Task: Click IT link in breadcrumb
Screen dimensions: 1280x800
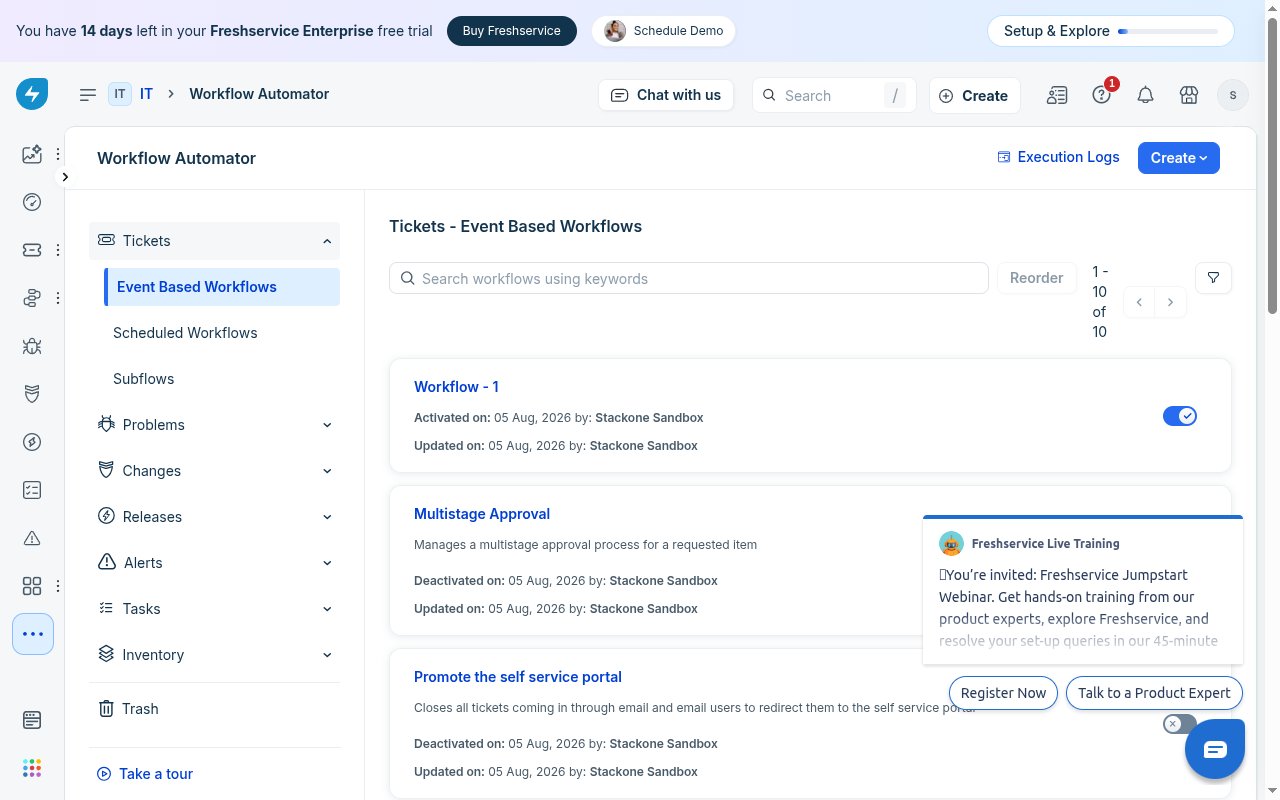Action: (x=146, y=94)
